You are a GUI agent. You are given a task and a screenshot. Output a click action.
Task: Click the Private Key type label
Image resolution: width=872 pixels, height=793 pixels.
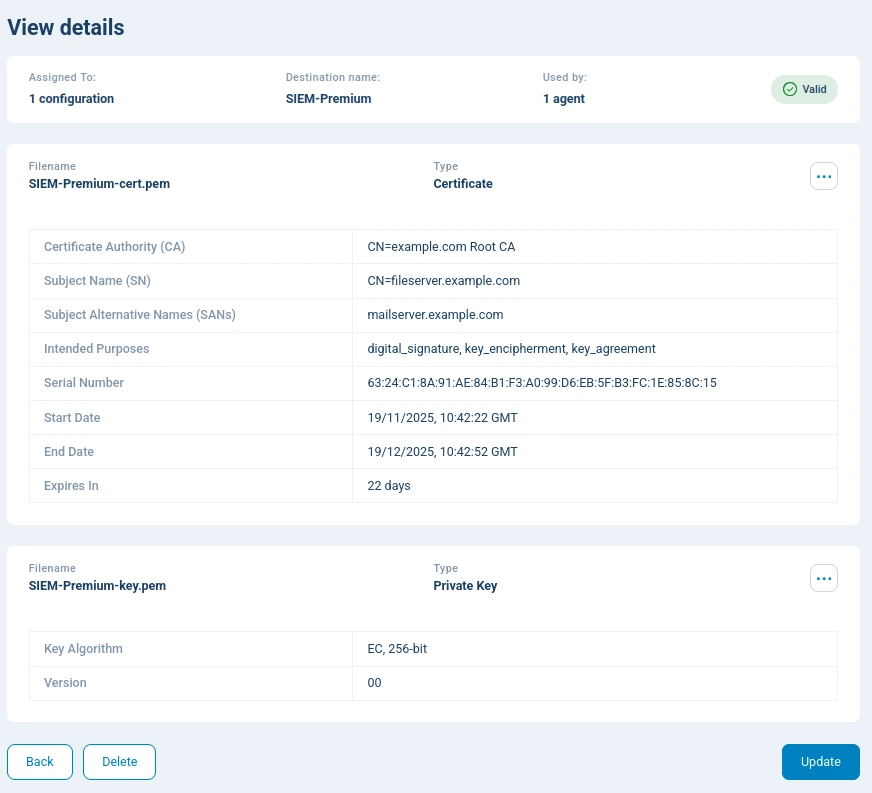click(x=465, y=586)
